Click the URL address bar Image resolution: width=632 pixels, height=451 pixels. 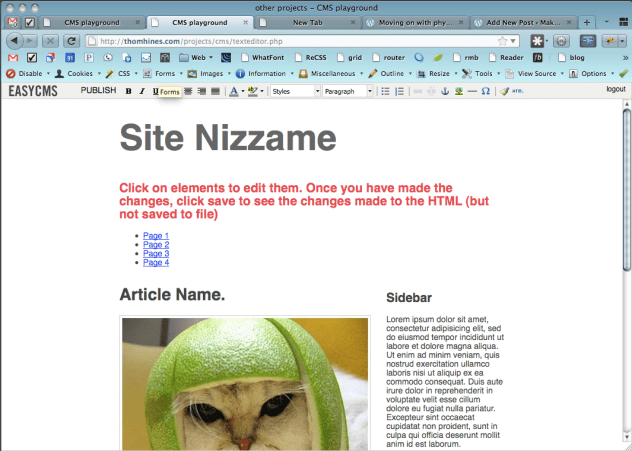(x=300, y=41)
